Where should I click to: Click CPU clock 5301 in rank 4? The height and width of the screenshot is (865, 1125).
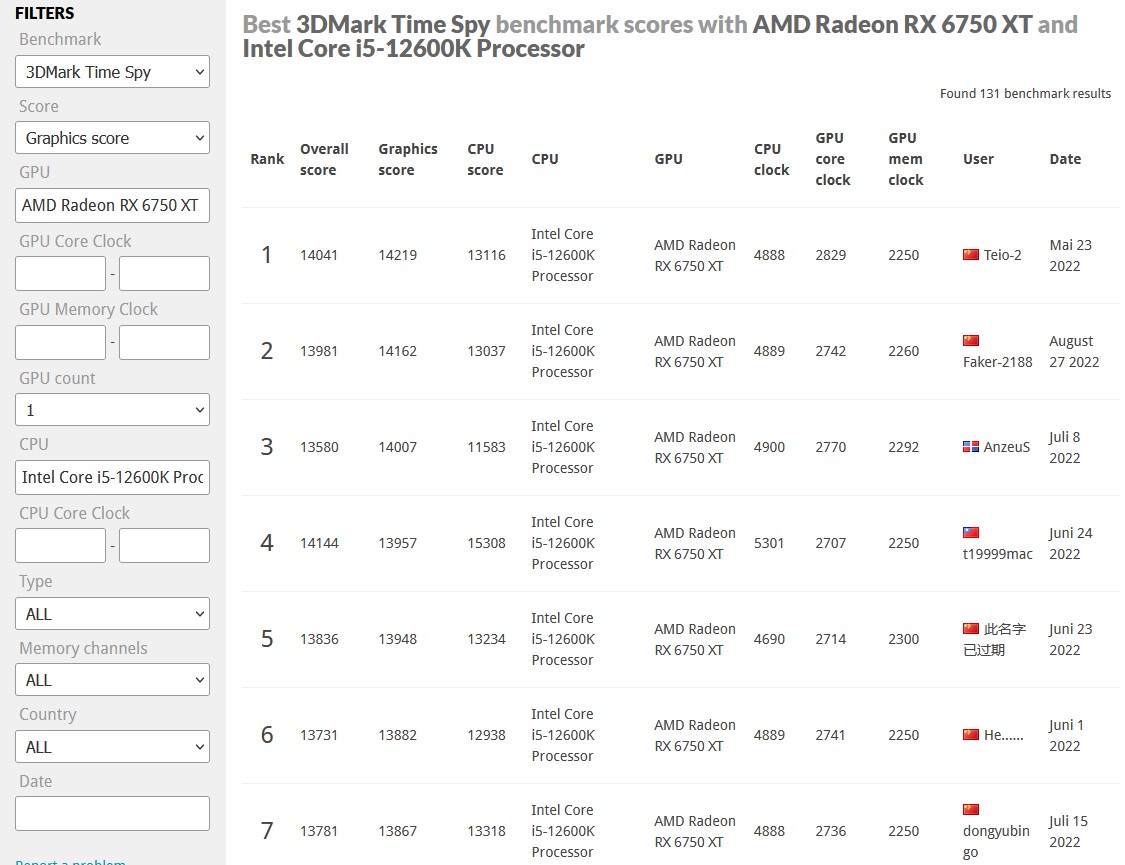click(x=768, y=543)
